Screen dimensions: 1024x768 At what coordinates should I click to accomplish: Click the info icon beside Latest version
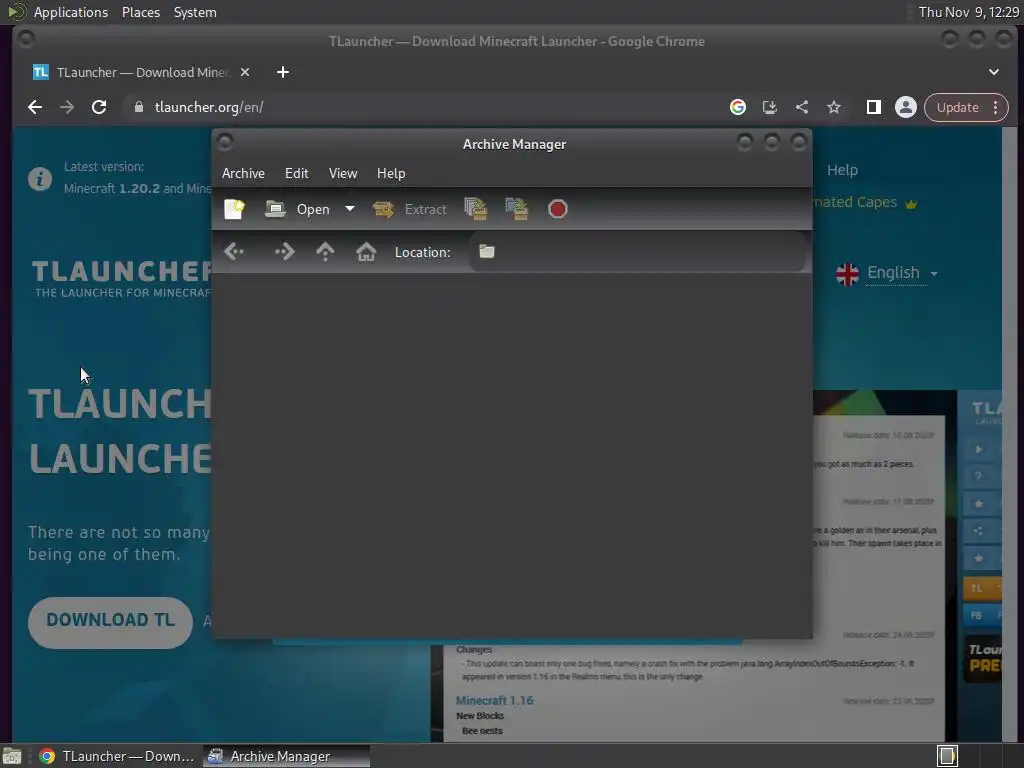click(x=40, y=178)
